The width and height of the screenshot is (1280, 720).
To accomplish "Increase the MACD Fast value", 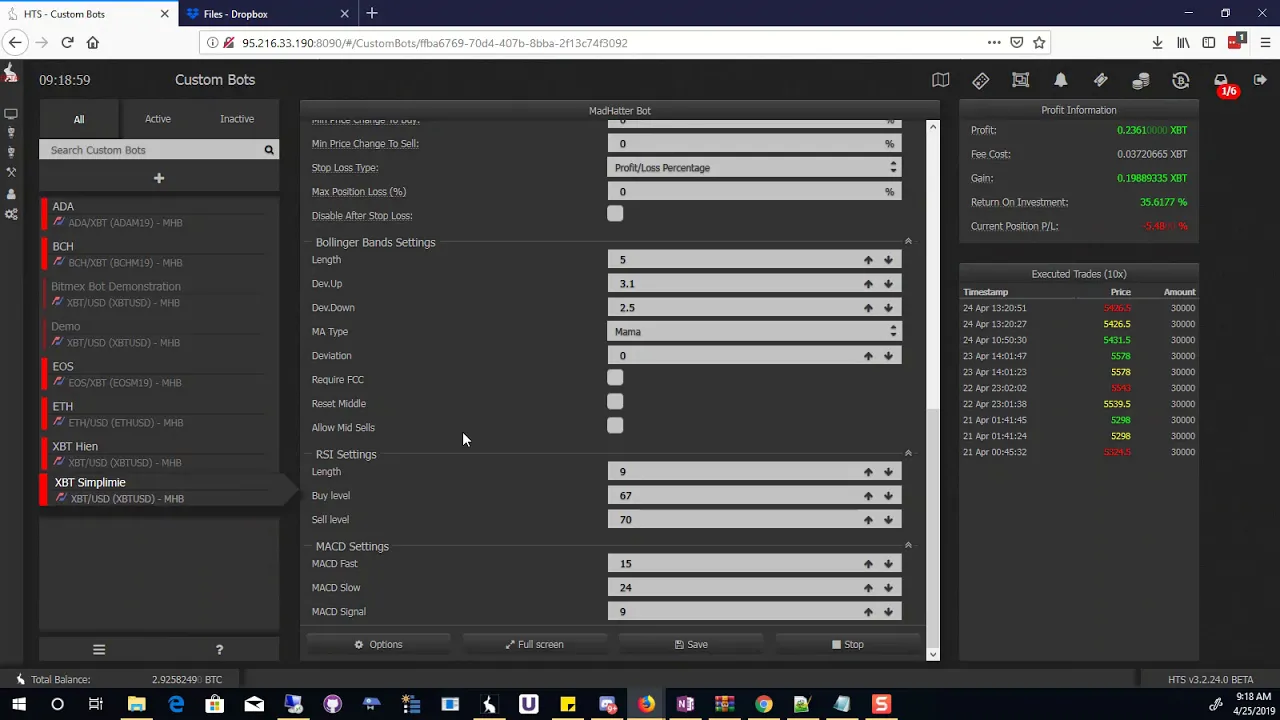I will coord(868,564).
